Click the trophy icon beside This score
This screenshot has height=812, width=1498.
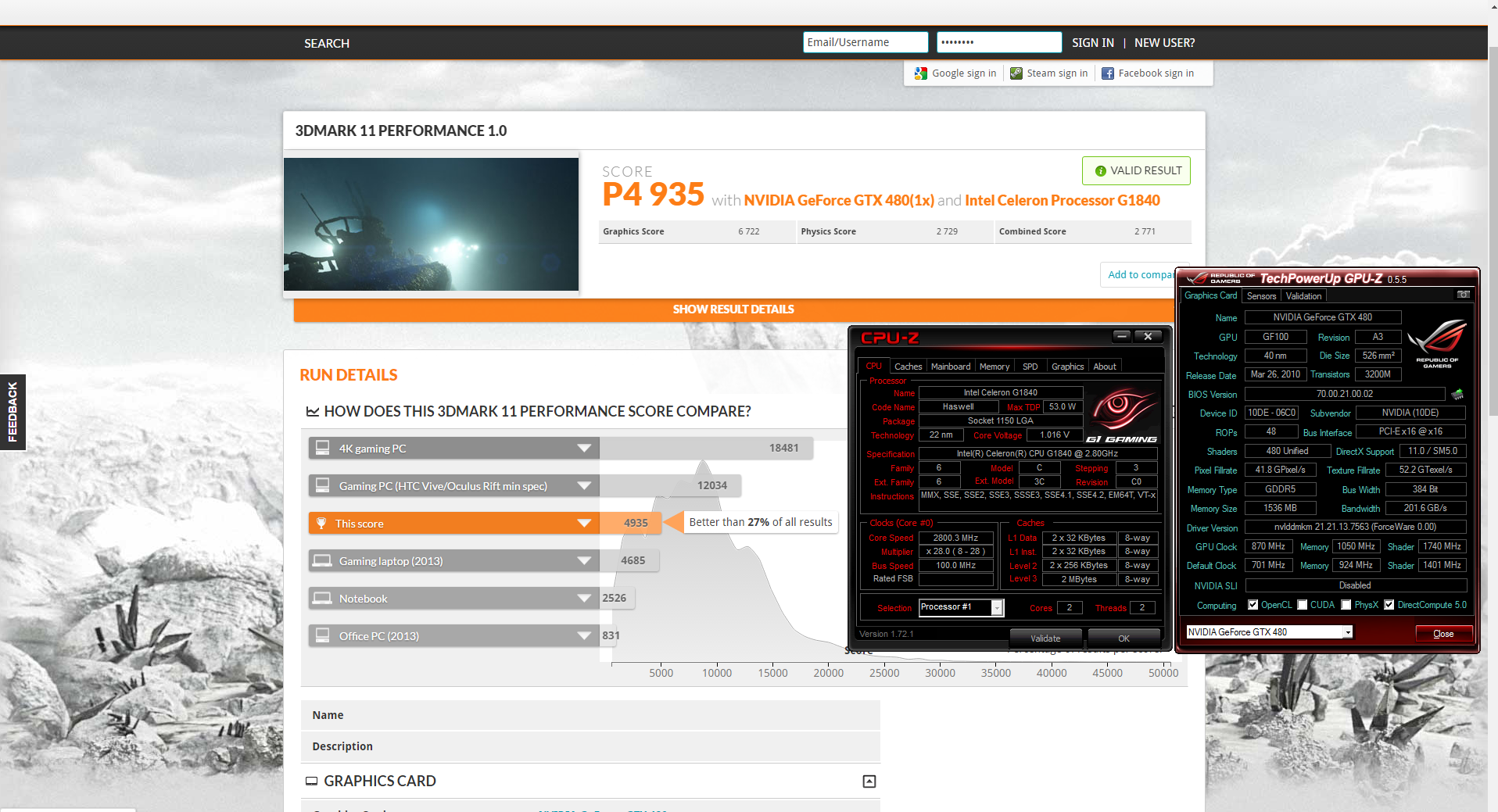[321, 523]
